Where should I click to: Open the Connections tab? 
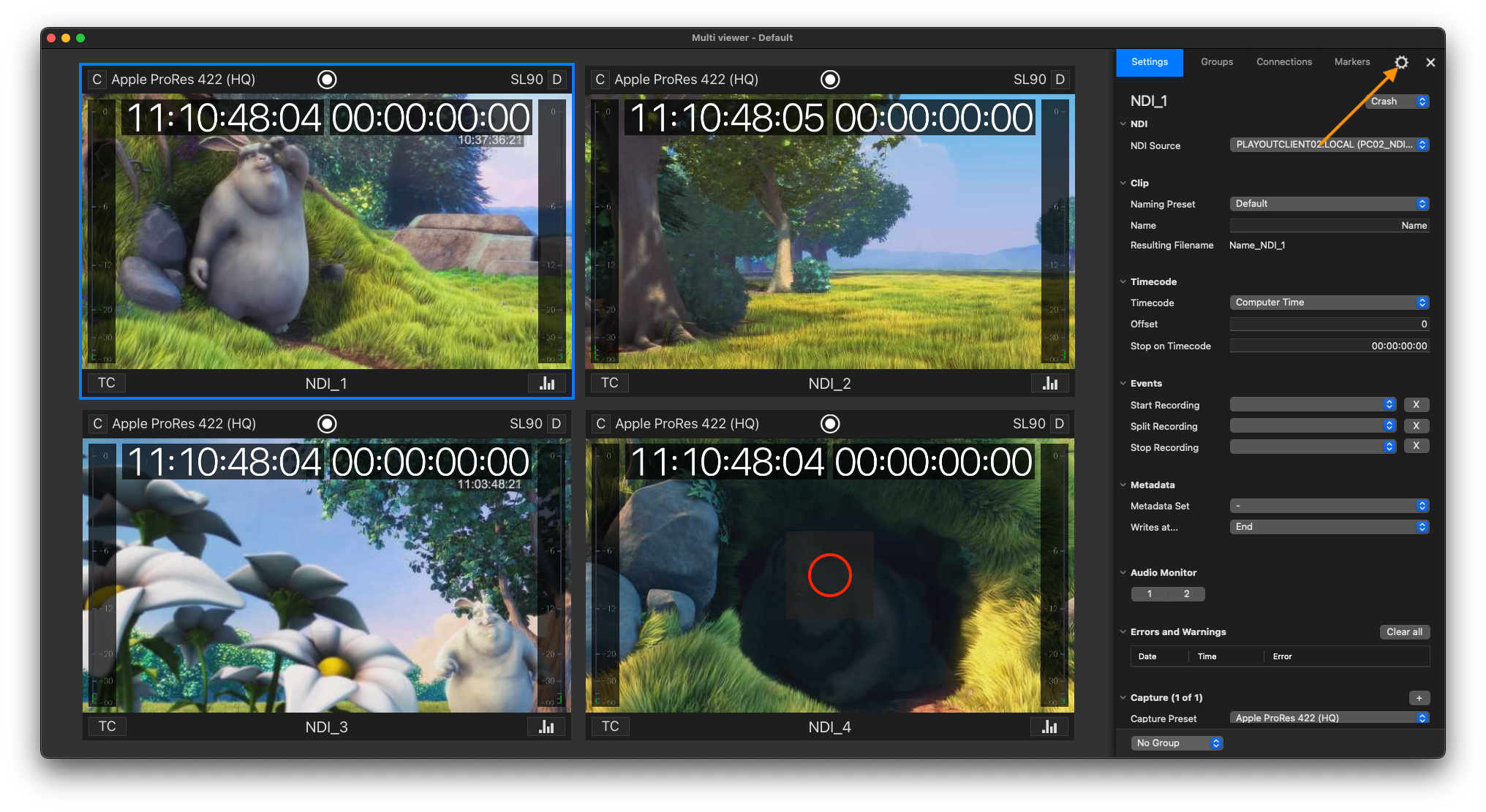tap(1284, 62)
